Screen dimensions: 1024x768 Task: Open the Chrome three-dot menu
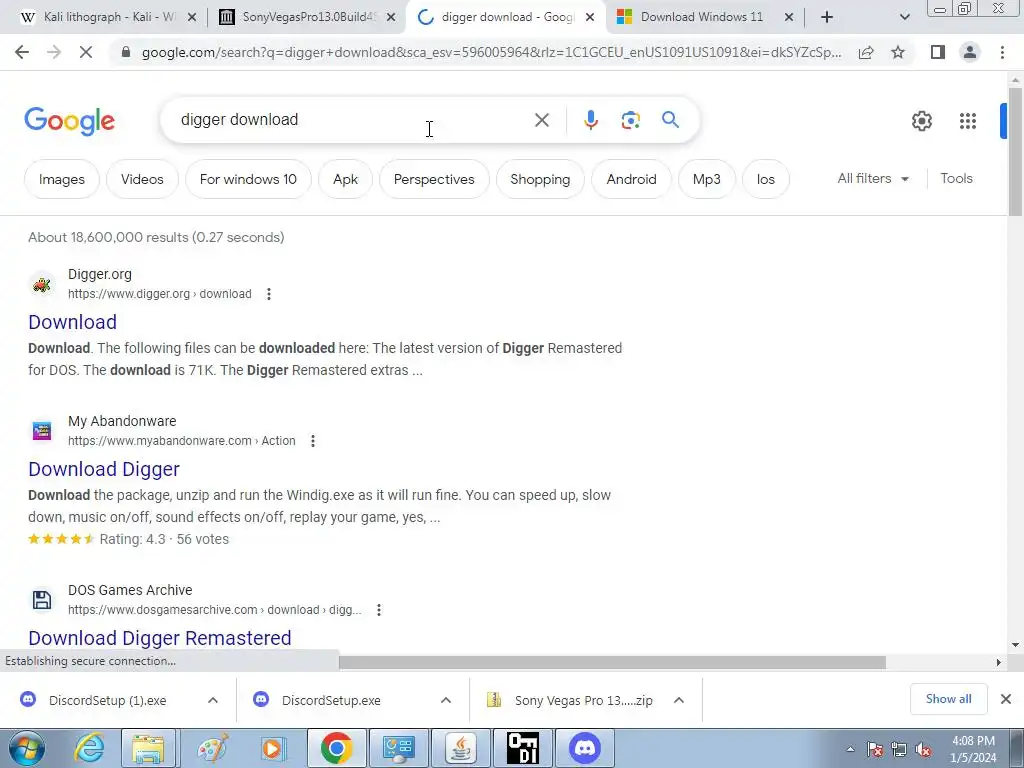(x=1002, y=52)
